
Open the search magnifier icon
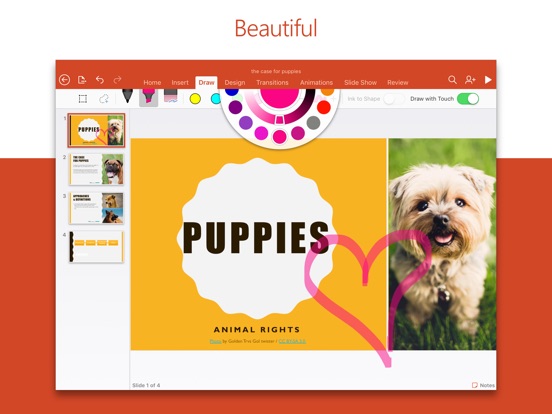(452, 80)
